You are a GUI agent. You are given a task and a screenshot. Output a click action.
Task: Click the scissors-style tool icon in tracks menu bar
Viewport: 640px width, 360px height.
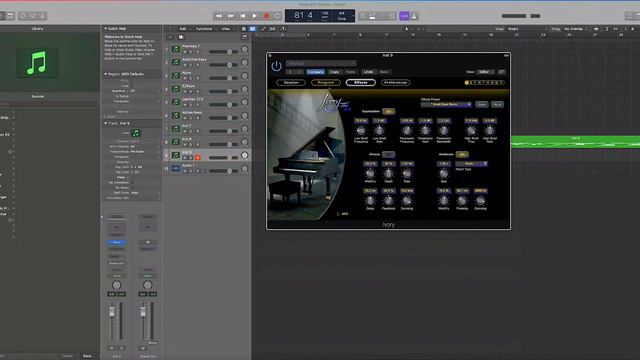[x=273, y=29]
